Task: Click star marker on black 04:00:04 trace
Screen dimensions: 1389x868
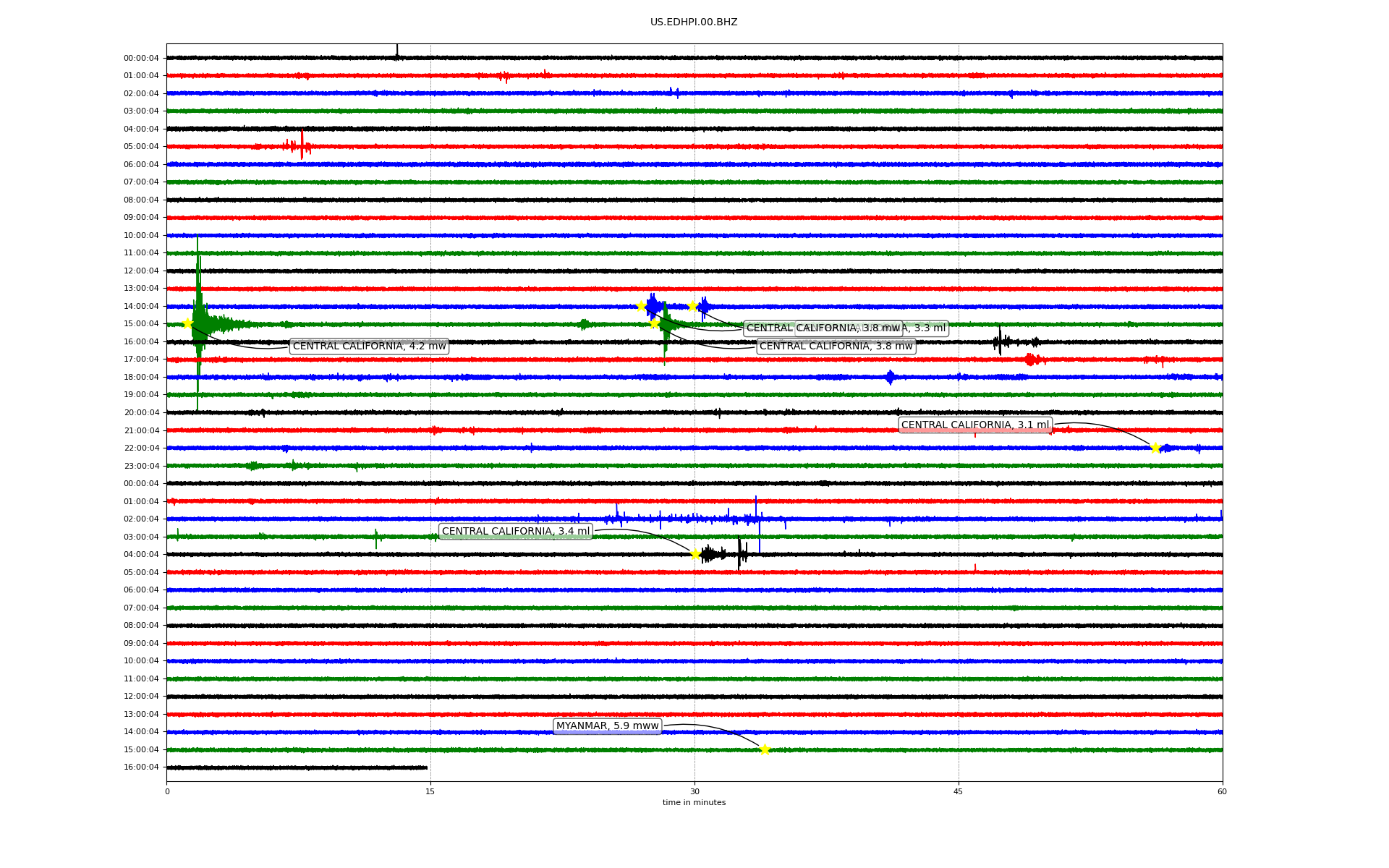Action: coord(695,554)
